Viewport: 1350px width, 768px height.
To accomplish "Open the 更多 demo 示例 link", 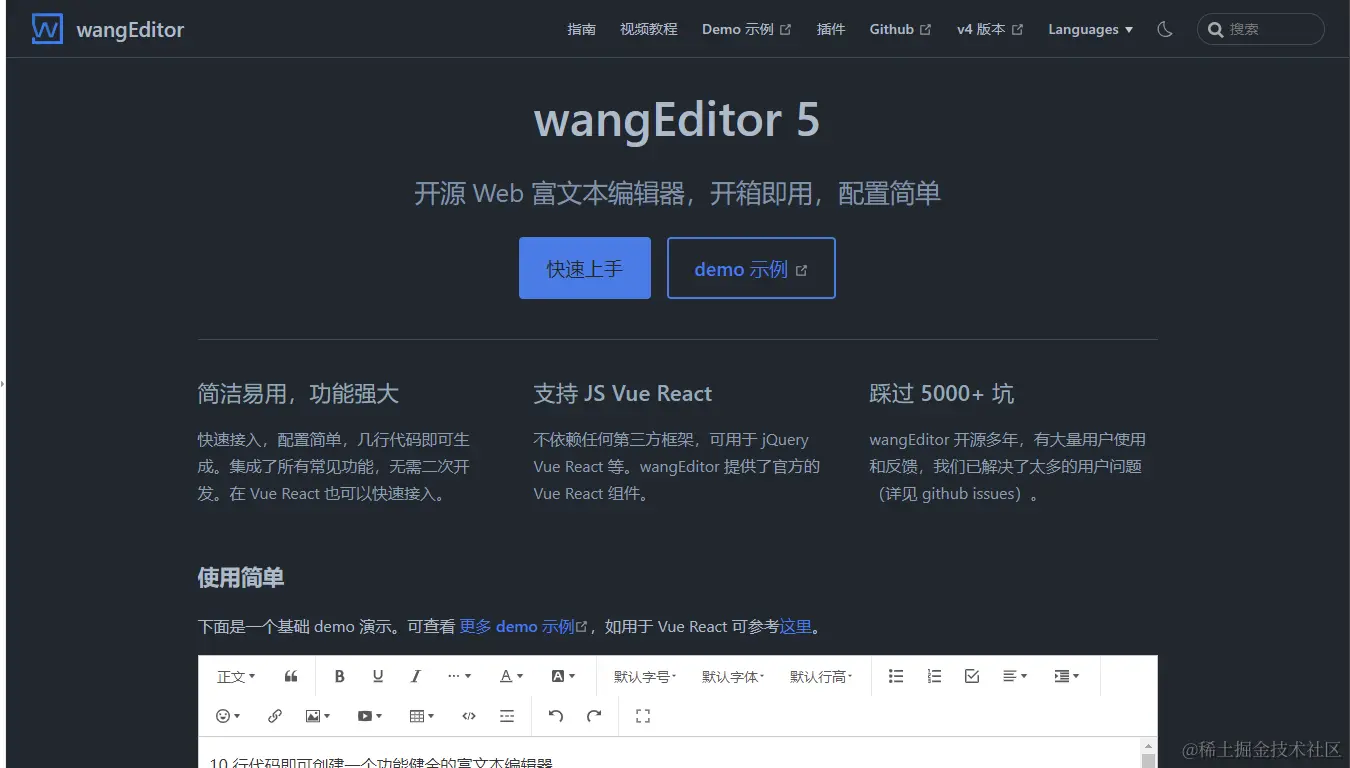I will [523, 627].
